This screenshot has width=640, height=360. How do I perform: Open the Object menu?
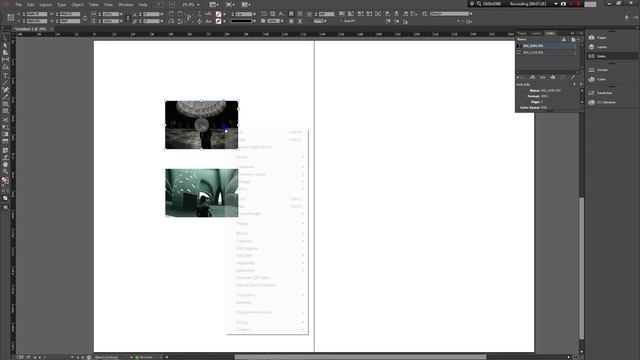[x=77, y=4]
